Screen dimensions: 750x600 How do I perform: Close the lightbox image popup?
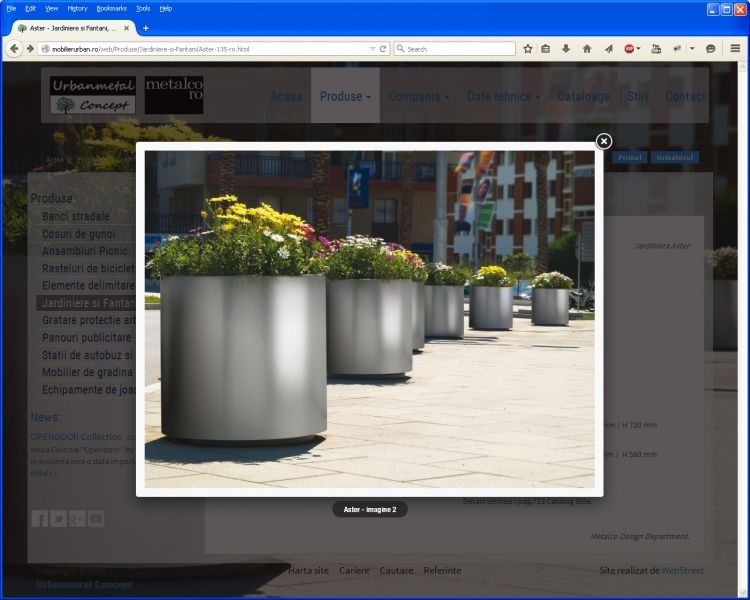(604, 141)
